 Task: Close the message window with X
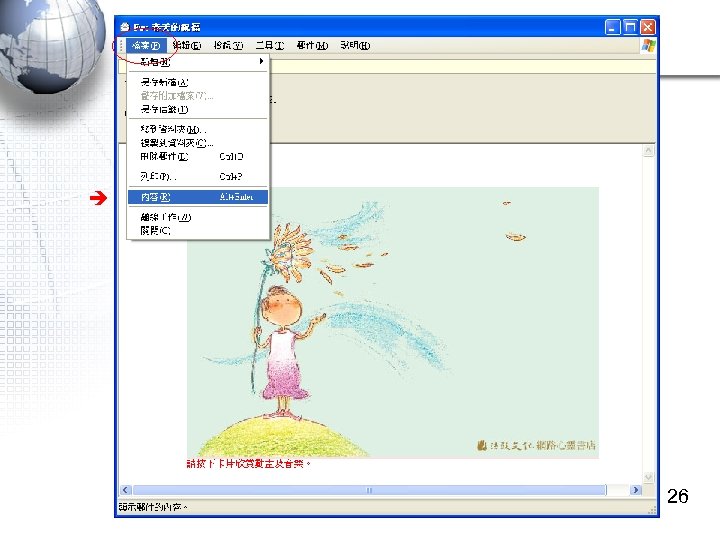(x=647, y=27)
